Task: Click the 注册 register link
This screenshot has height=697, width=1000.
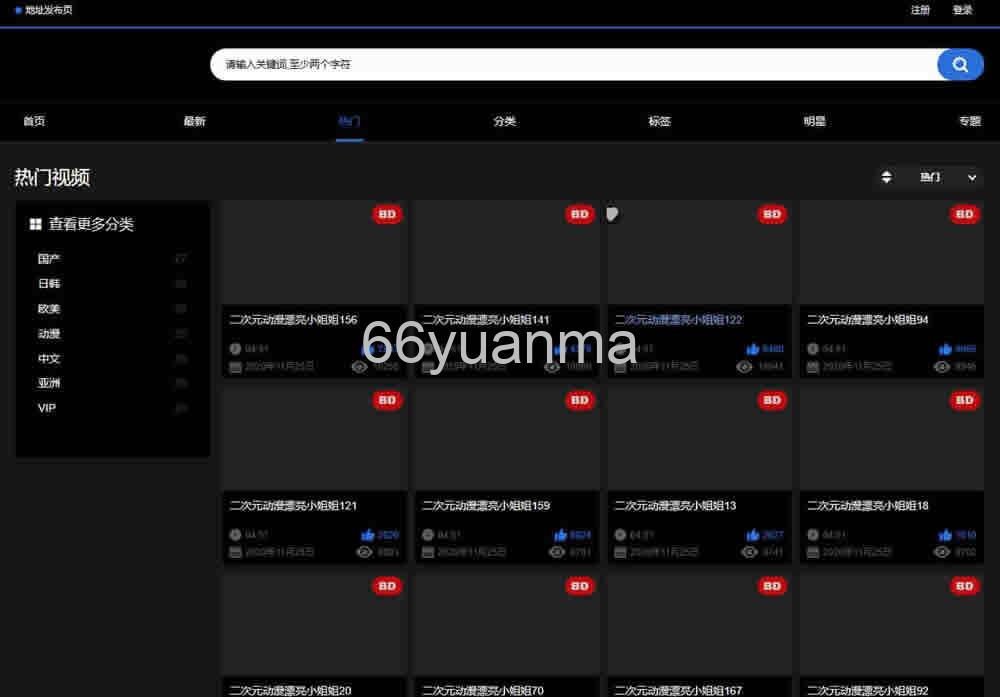Action: [x=919, y=10]
